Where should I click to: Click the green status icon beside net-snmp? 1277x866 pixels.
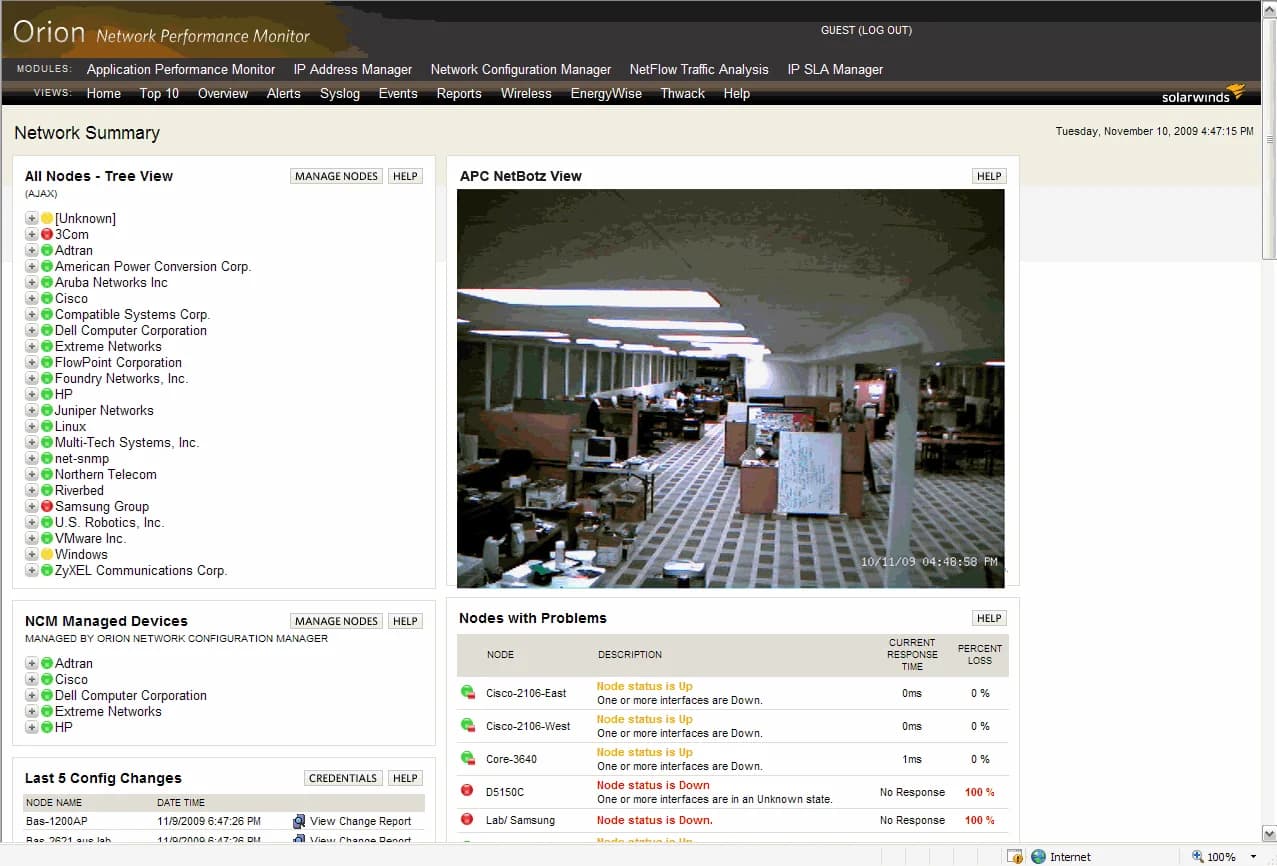pos(47,458)
